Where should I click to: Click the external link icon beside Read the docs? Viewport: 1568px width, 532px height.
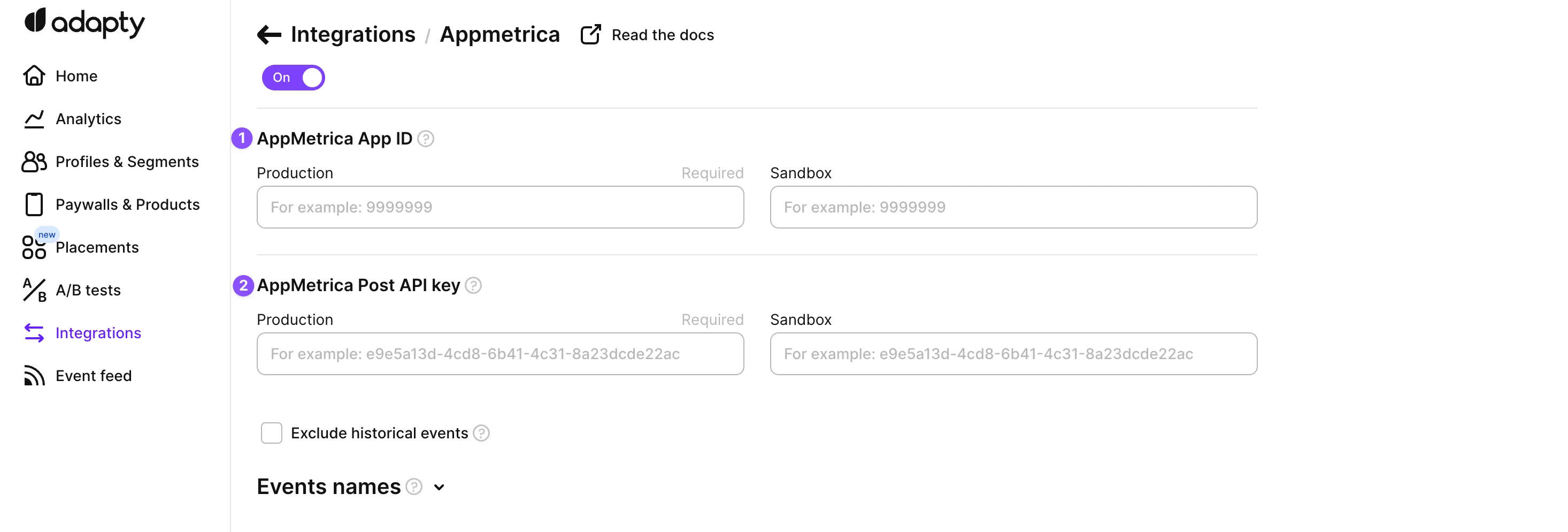[590, 35]
